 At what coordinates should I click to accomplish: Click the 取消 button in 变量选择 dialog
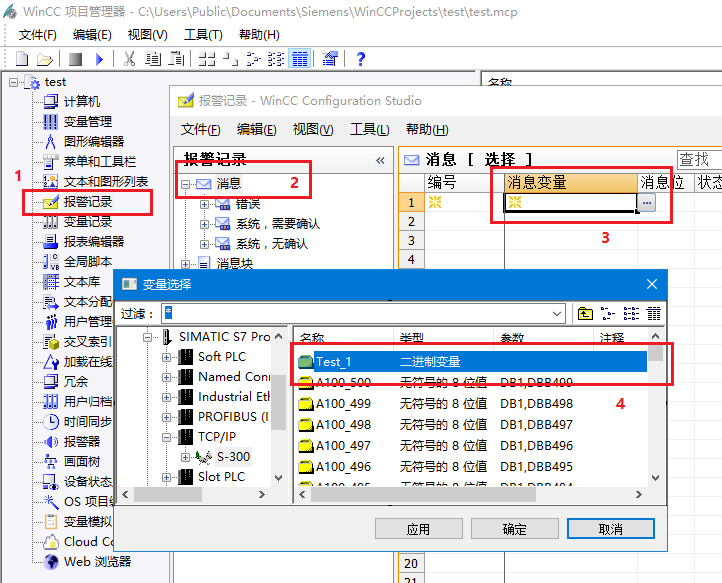point(611,529)
